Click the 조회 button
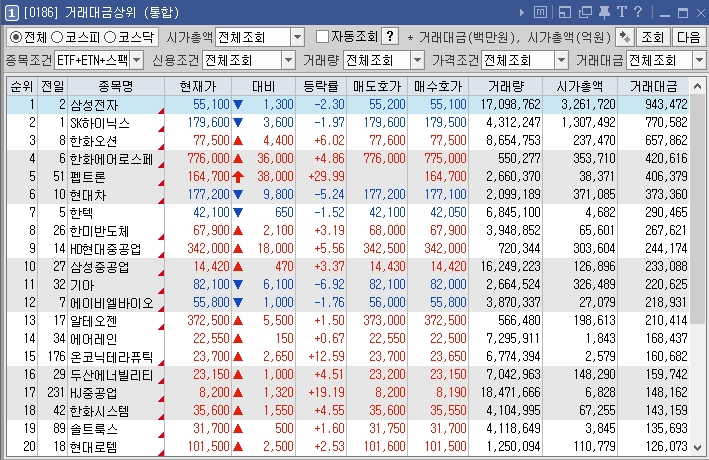This screenshot has height=460, width=709. (x=652, y=37)
